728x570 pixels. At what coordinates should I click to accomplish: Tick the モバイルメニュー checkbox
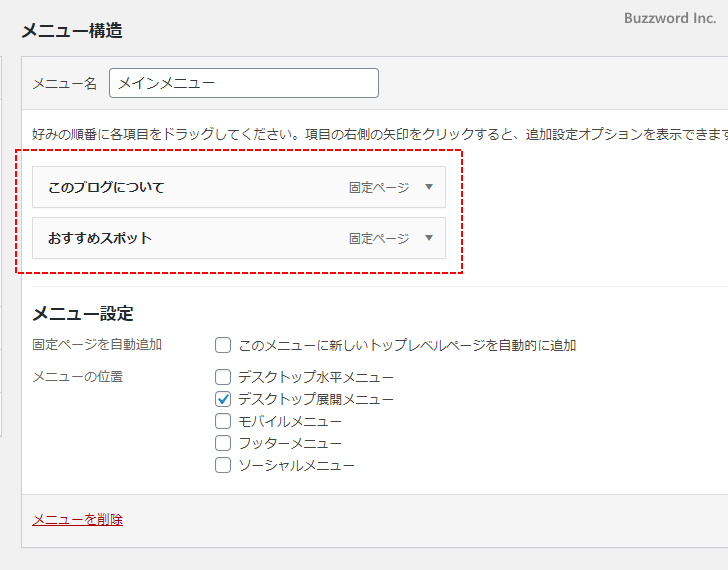pyautogui.click(x=223, y=421)
